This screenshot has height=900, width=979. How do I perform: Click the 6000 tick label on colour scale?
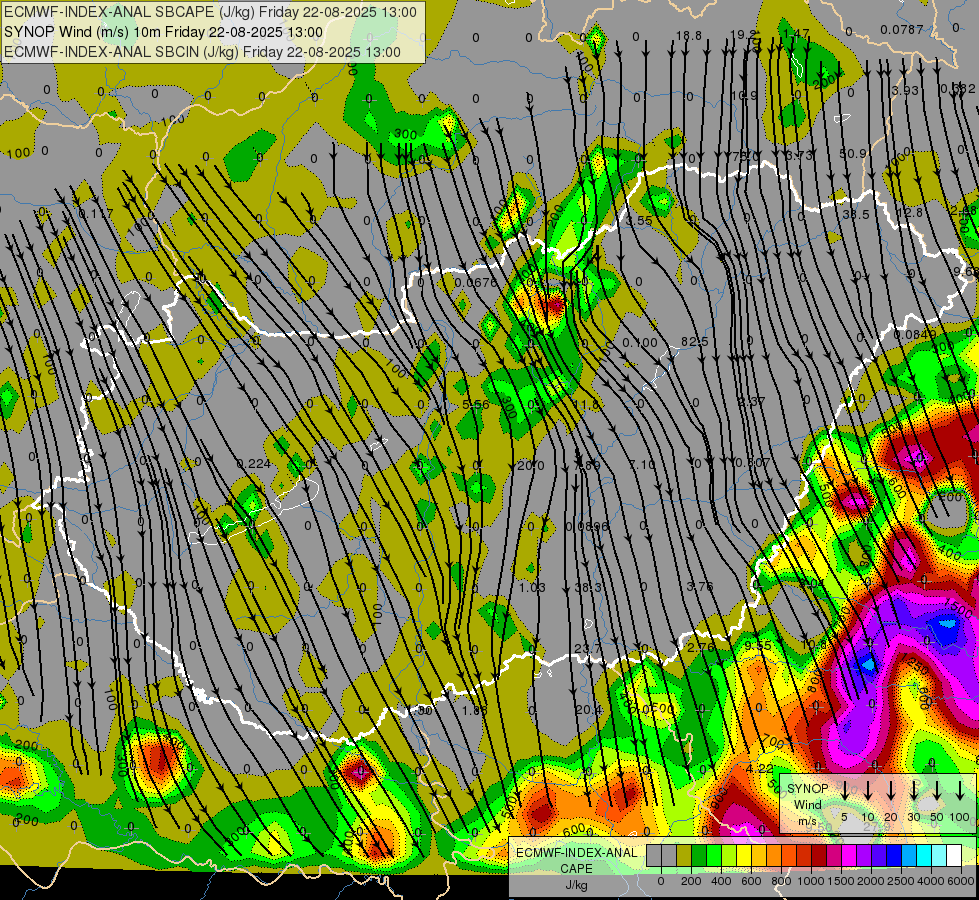(962, 881)
